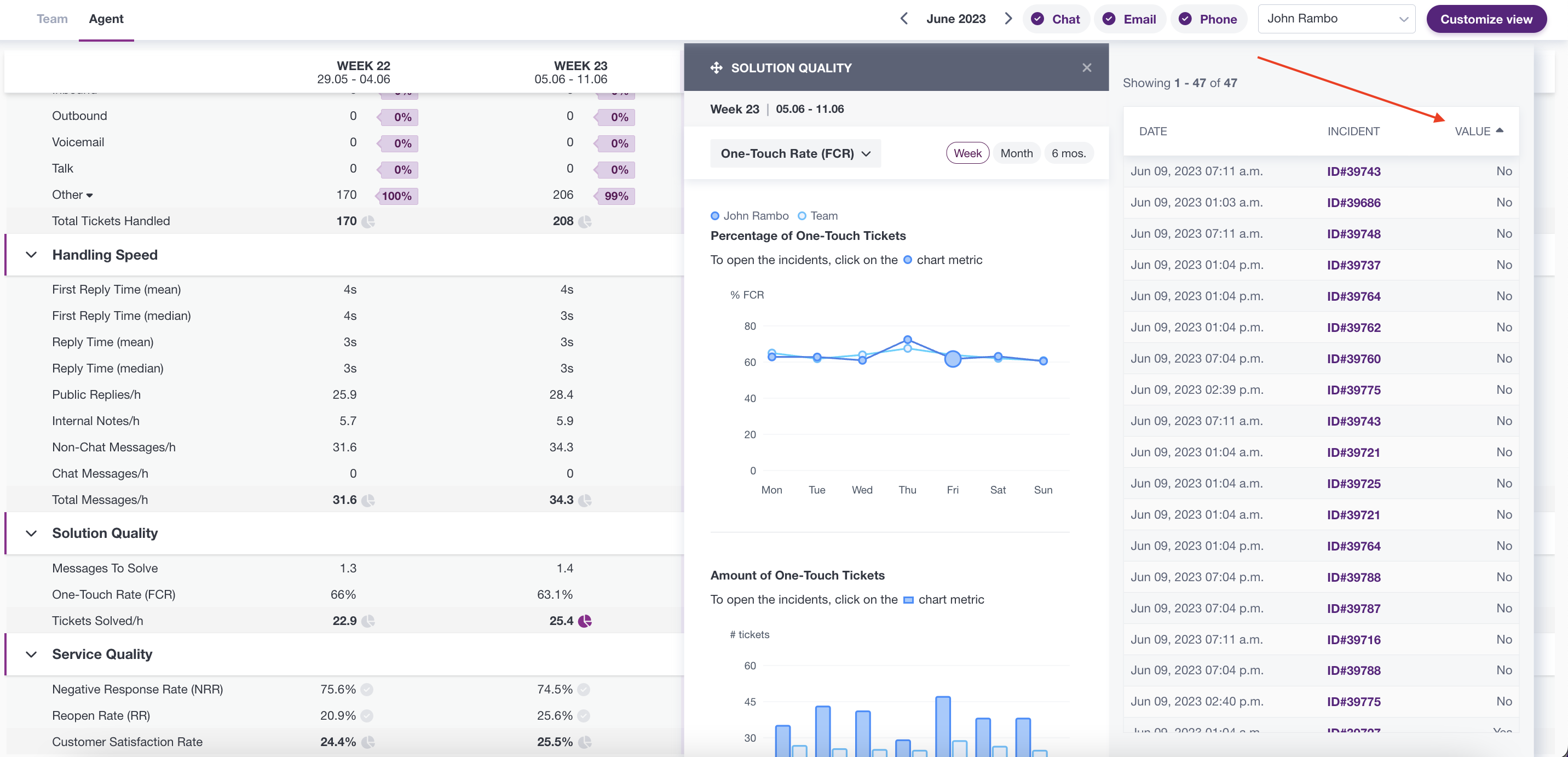Click the 100% badge in Other row
This screenshot has width=1568, height=757.
click(396, 196)
